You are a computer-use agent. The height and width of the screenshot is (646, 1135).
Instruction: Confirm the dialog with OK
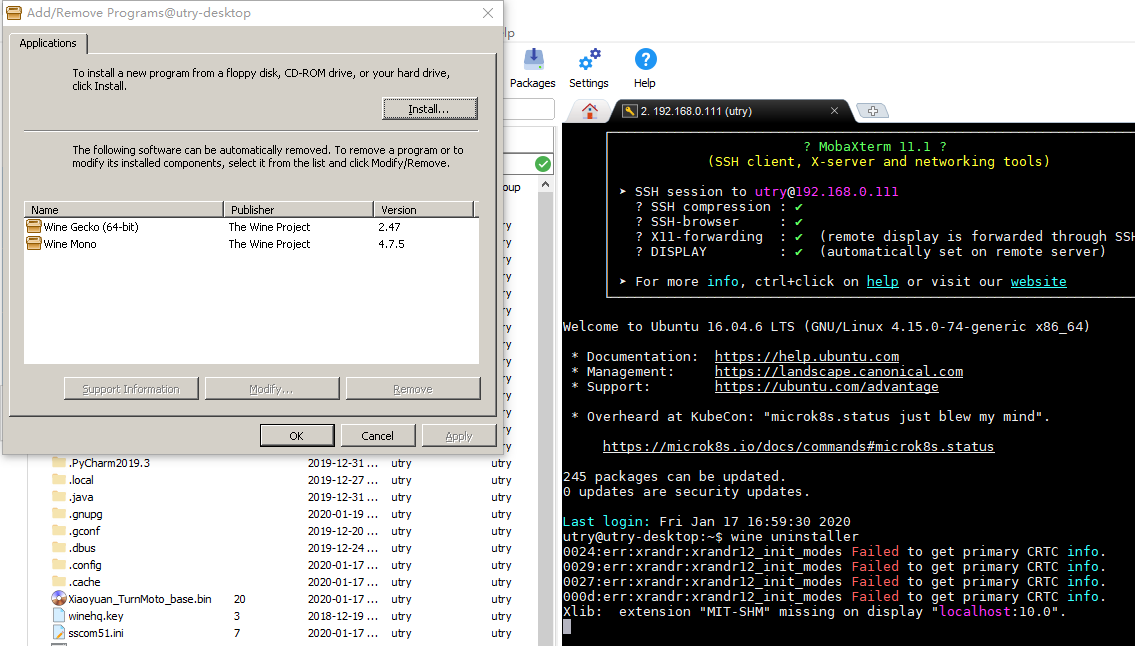point(297,436)
